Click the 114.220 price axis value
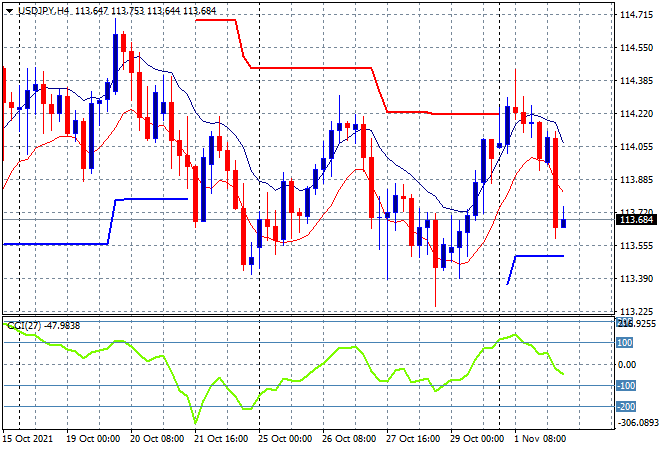The height and width of the screenshot is (450, 660). (636, 114)
